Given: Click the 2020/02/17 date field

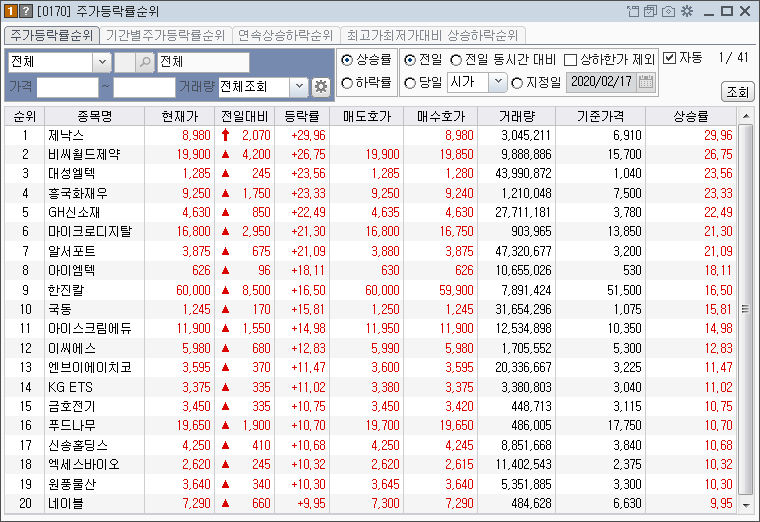Looking at the screenshot, I should click(602, 81).
